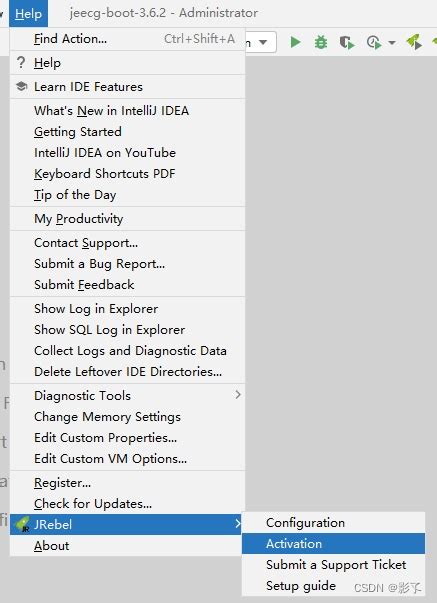Expand the Profiler options dropdown arrow
437x603 pixels.
[392, 42]
